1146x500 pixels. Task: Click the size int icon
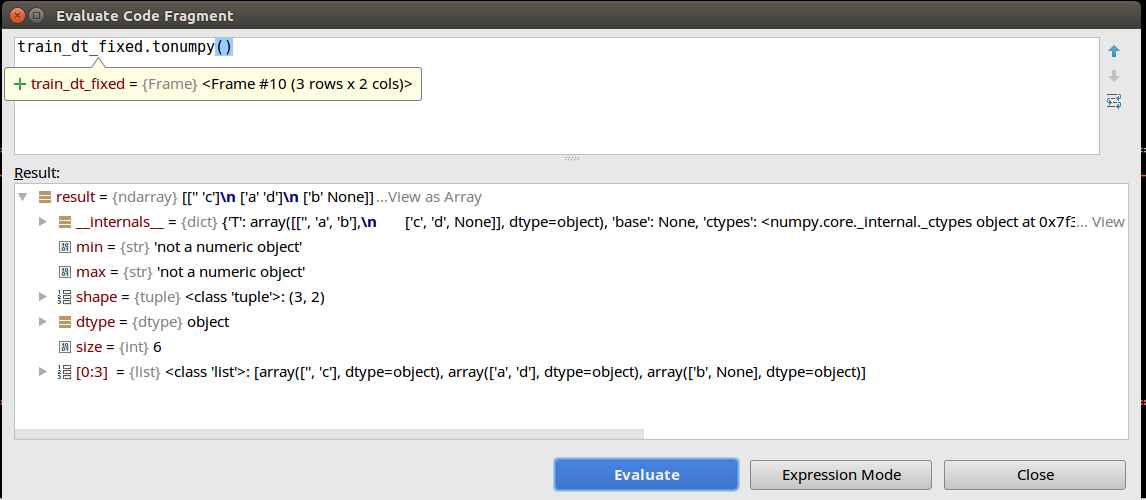(x=64, y=346)
